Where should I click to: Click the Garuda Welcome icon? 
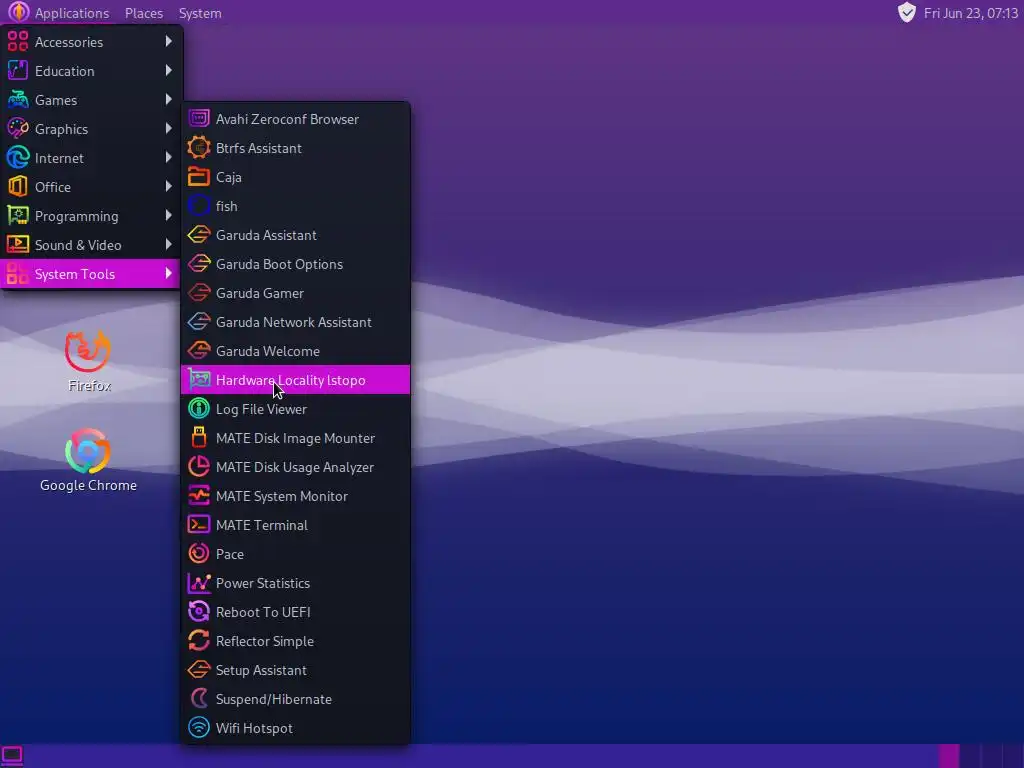(199, 351)
